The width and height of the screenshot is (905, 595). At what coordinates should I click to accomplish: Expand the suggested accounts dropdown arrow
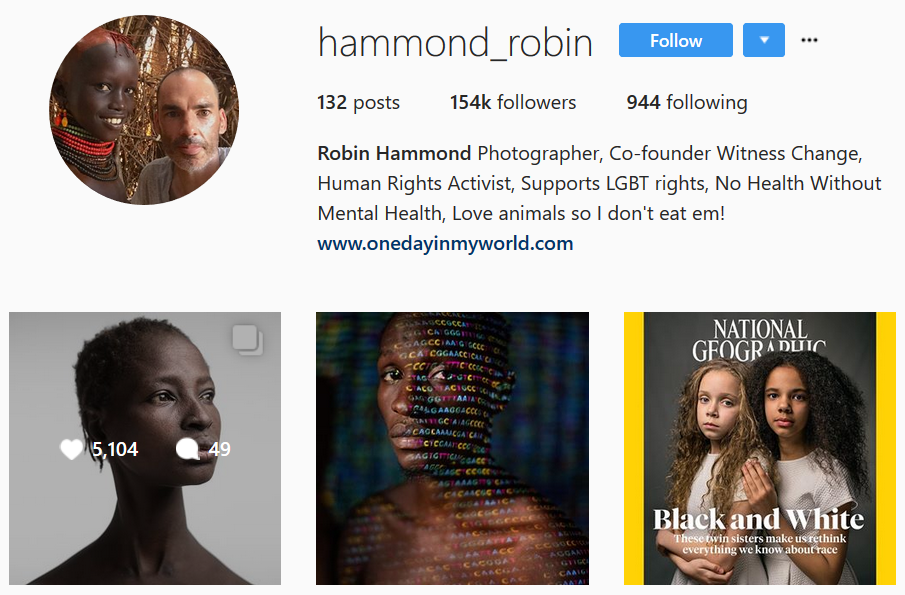point(764,40)
